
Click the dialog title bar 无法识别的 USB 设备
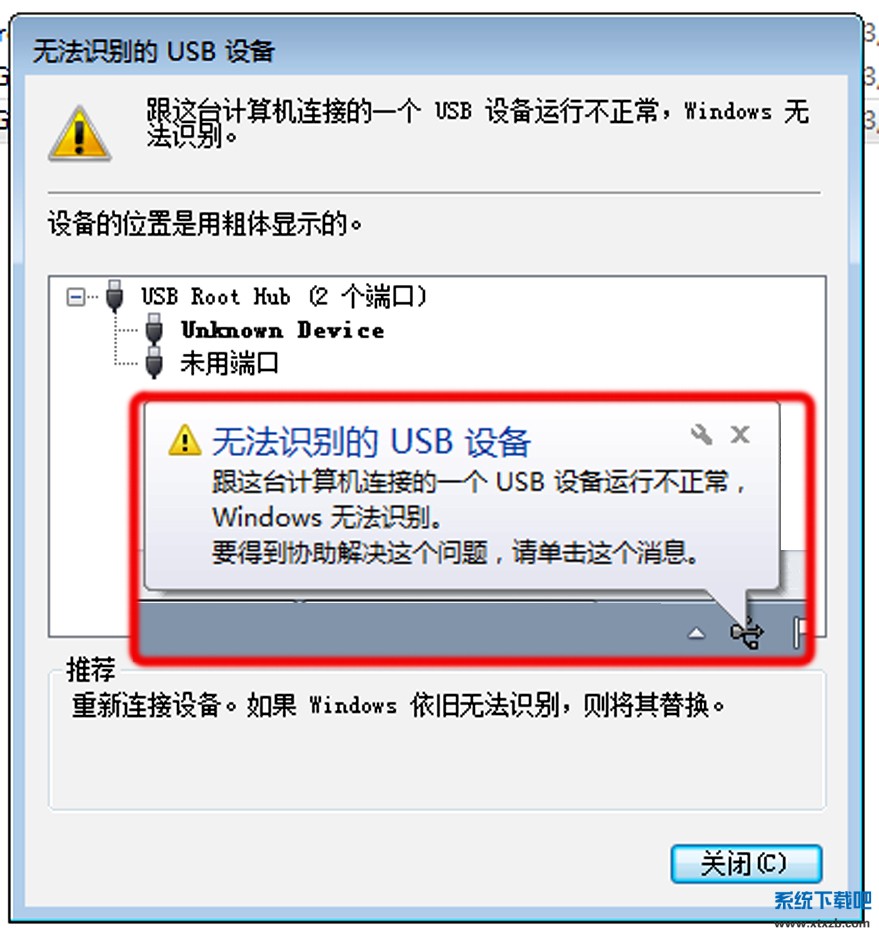click(154, 51)
